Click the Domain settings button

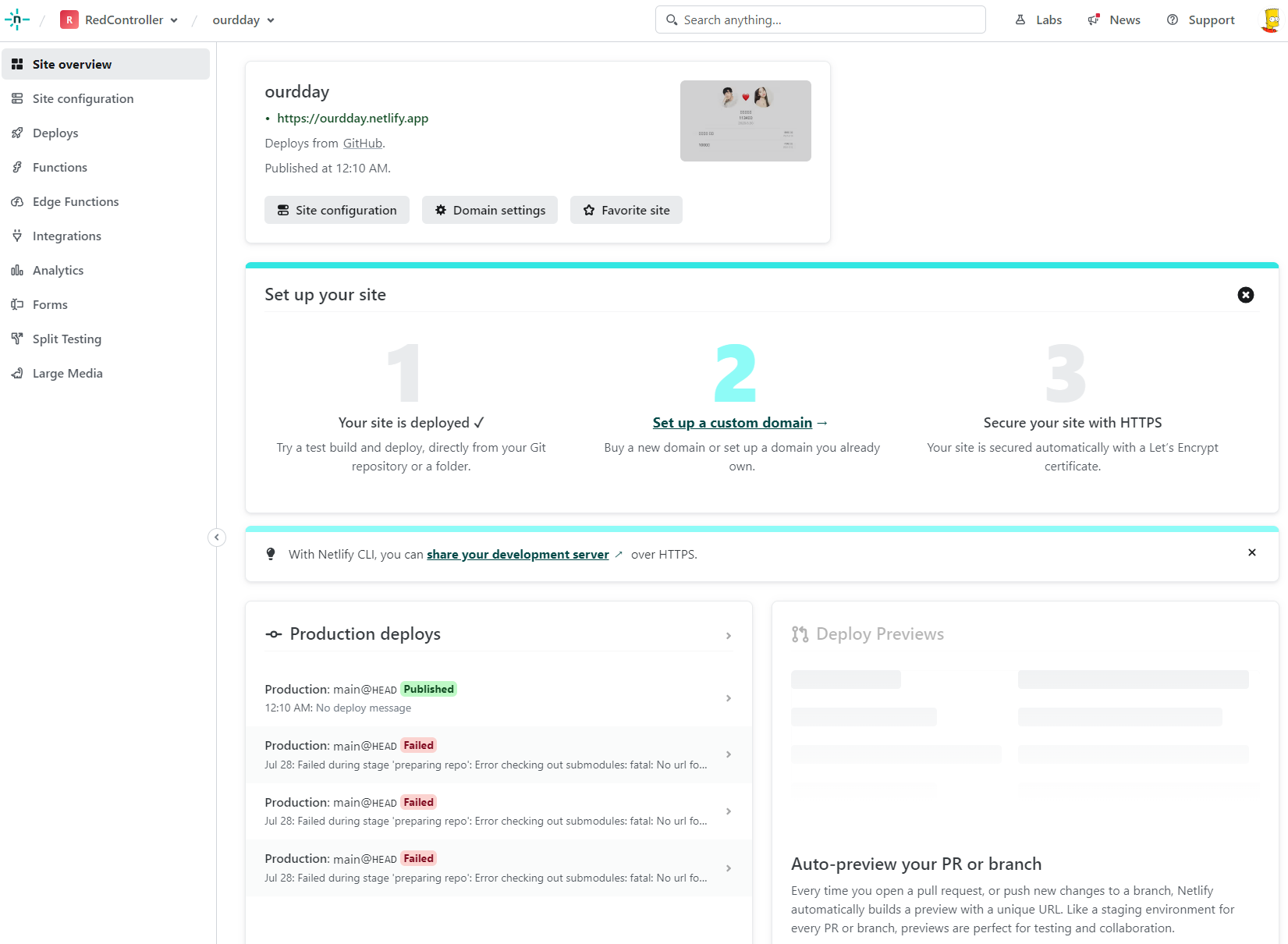(490, 210)
